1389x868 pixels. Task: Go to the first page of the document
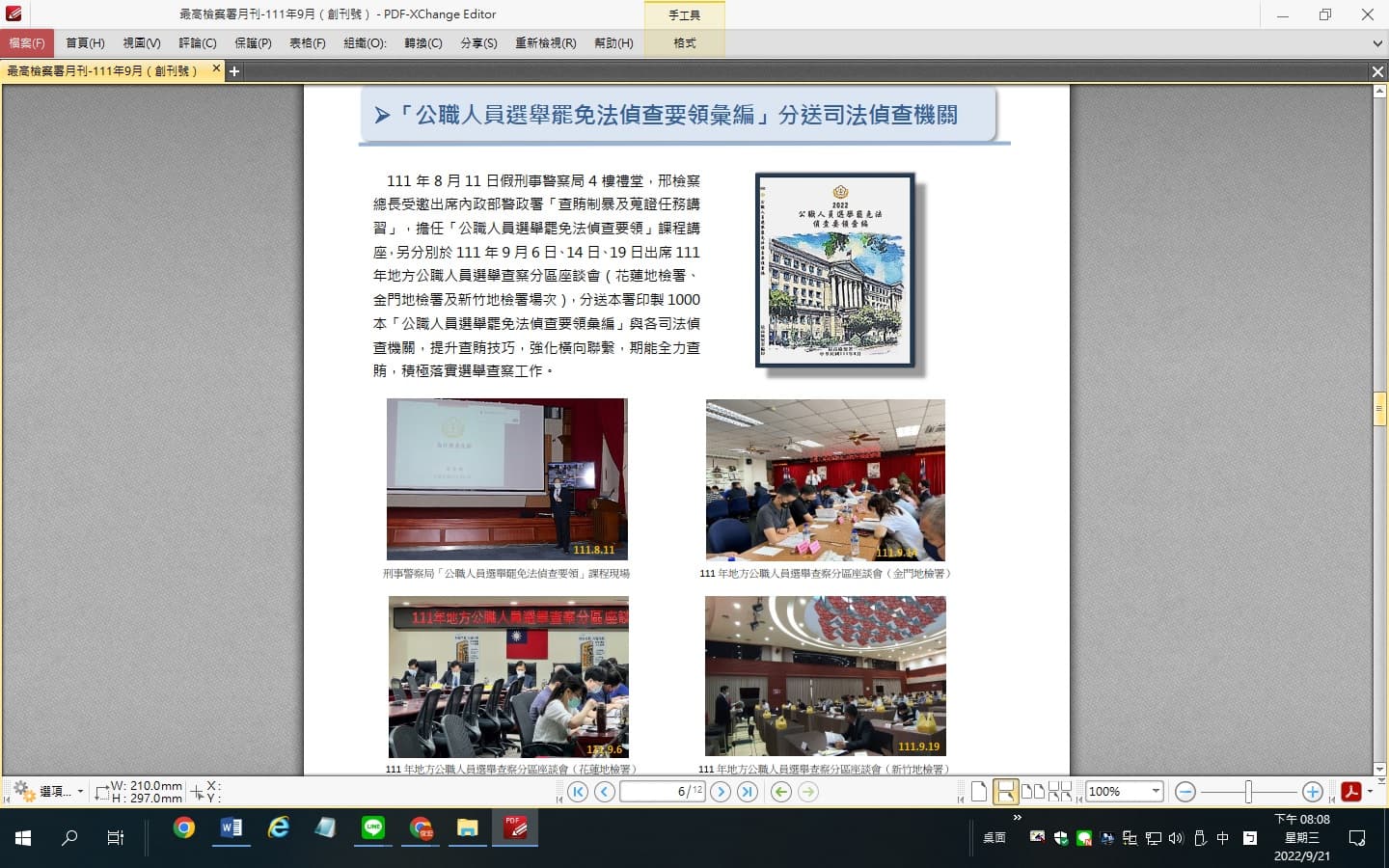click(578, 792)
